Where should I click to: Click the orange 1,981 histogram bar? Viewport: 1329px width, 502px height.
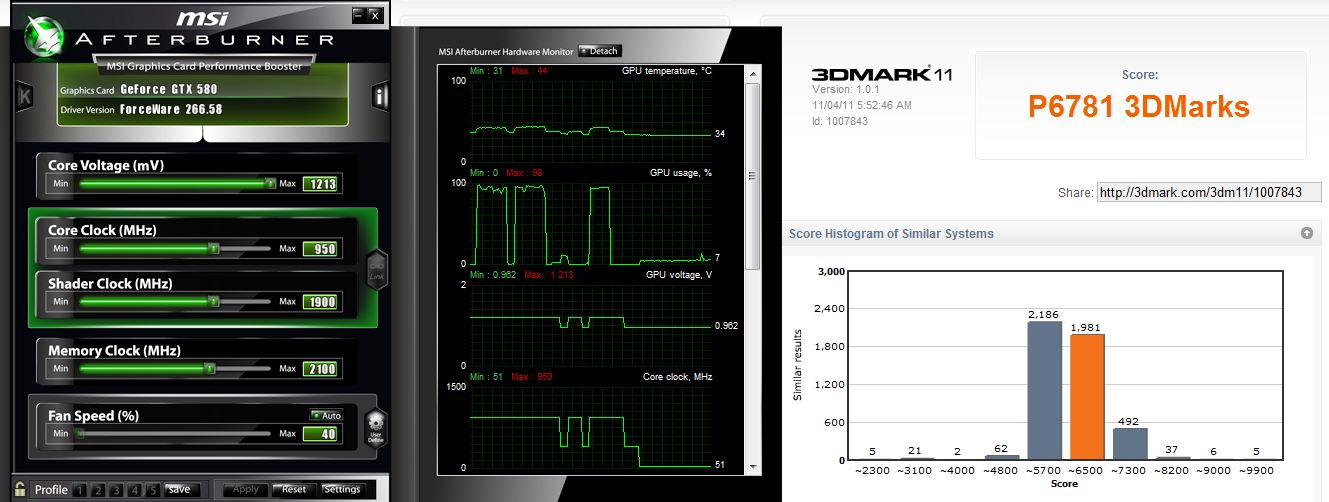coord(1085,397)
